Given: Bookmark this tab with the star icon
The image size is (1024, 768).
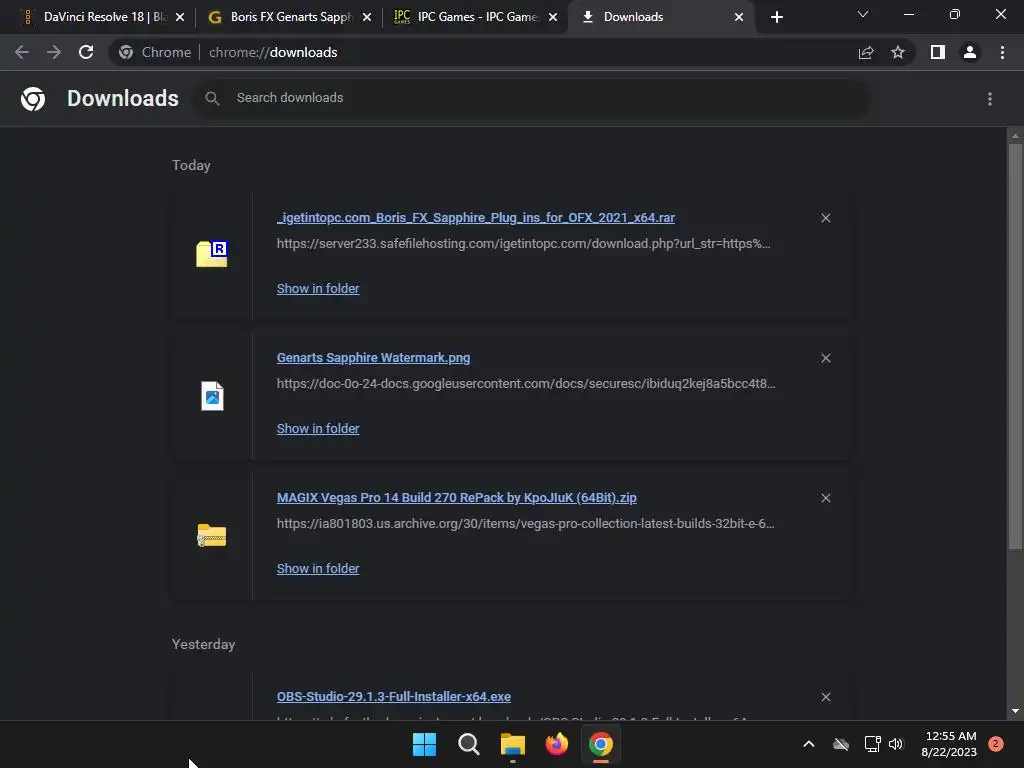Looking at the screenshot, I should pyautogui.click(x=898, y=52).
